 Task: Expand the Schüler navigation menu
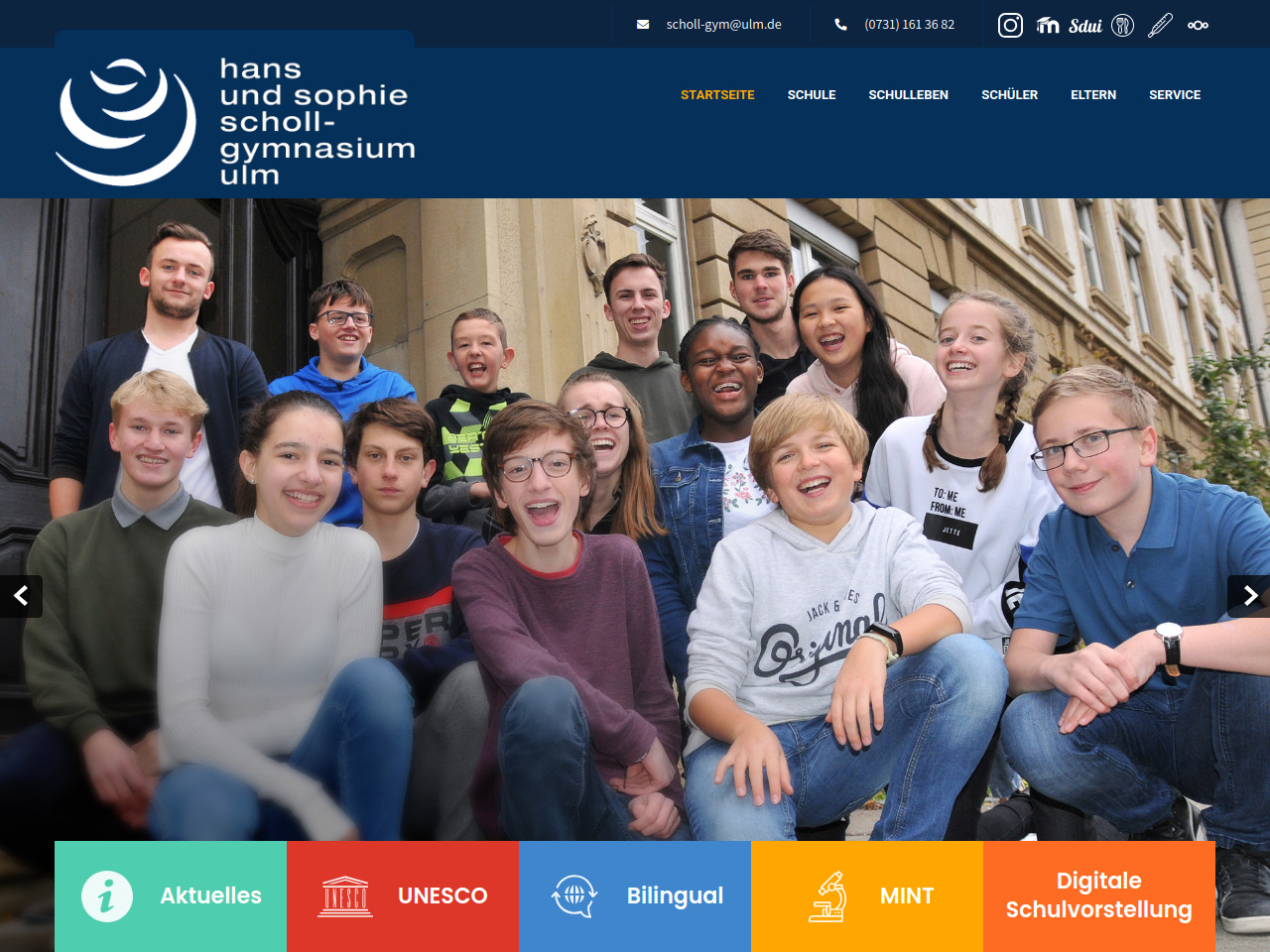pyautogui.click(x=1009, y=95)
